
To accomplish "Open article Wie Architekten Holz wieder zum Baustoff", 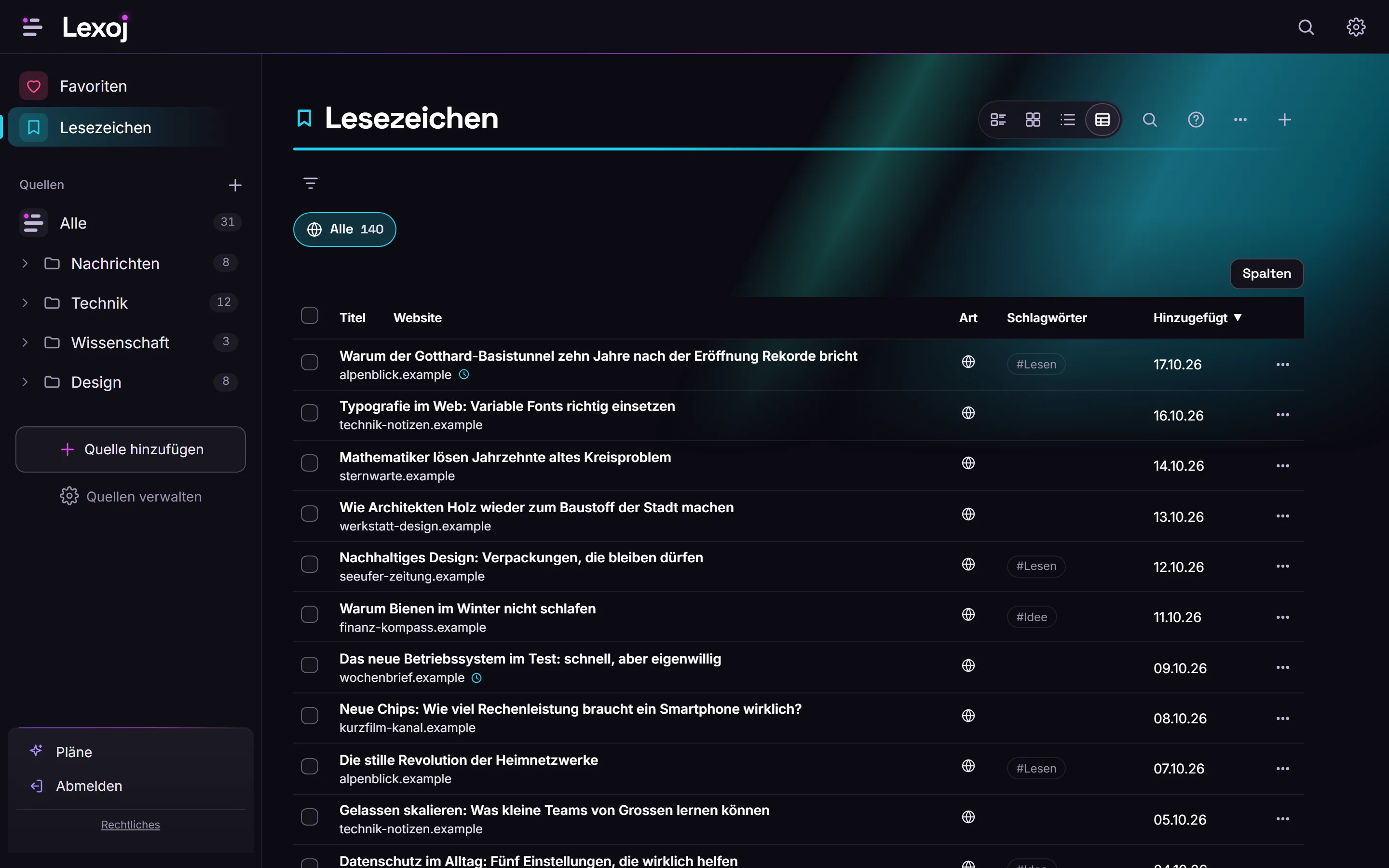I will [536, 507].
